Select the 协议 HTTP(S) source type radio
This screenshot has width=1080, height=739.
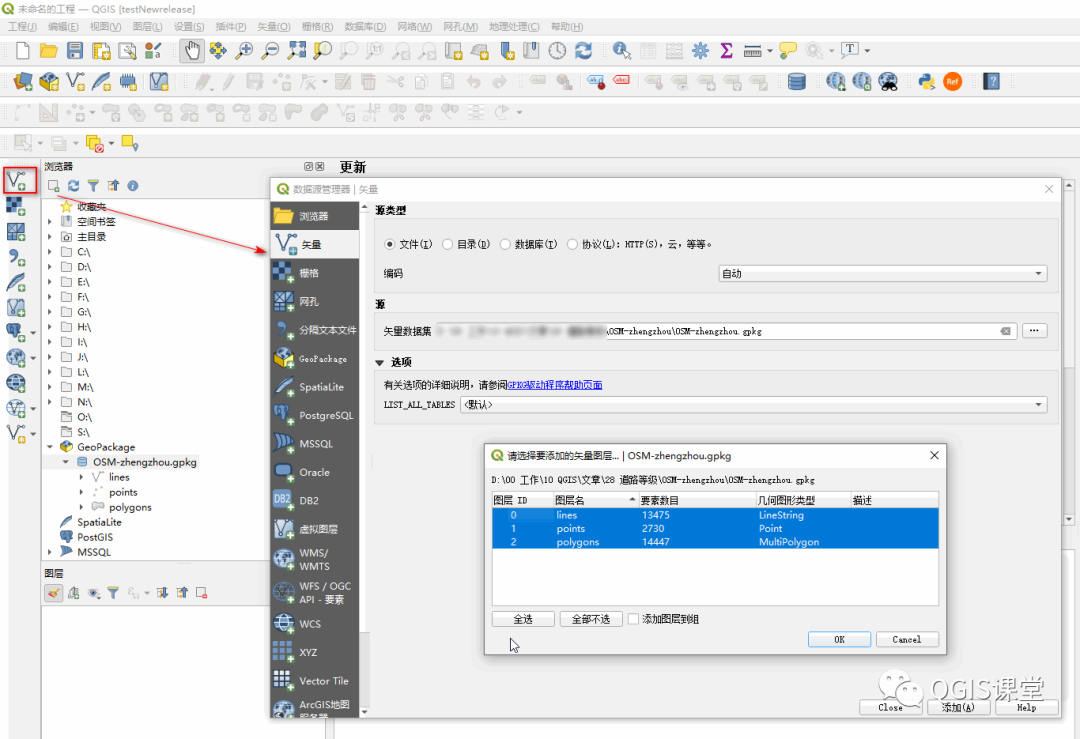[572, 244]
